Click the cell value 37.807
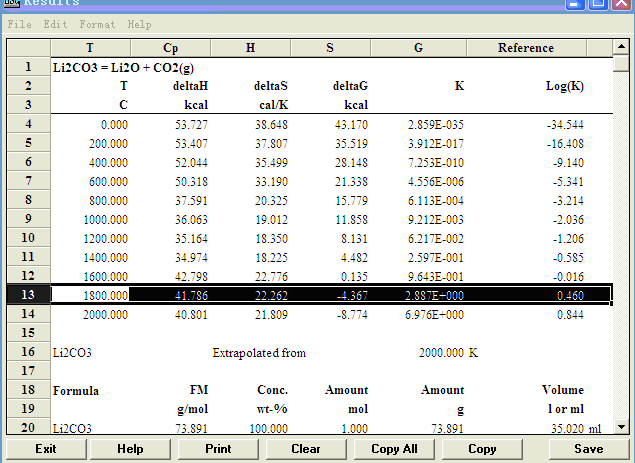Screen dimensions: 635x463 pos(271,143)
